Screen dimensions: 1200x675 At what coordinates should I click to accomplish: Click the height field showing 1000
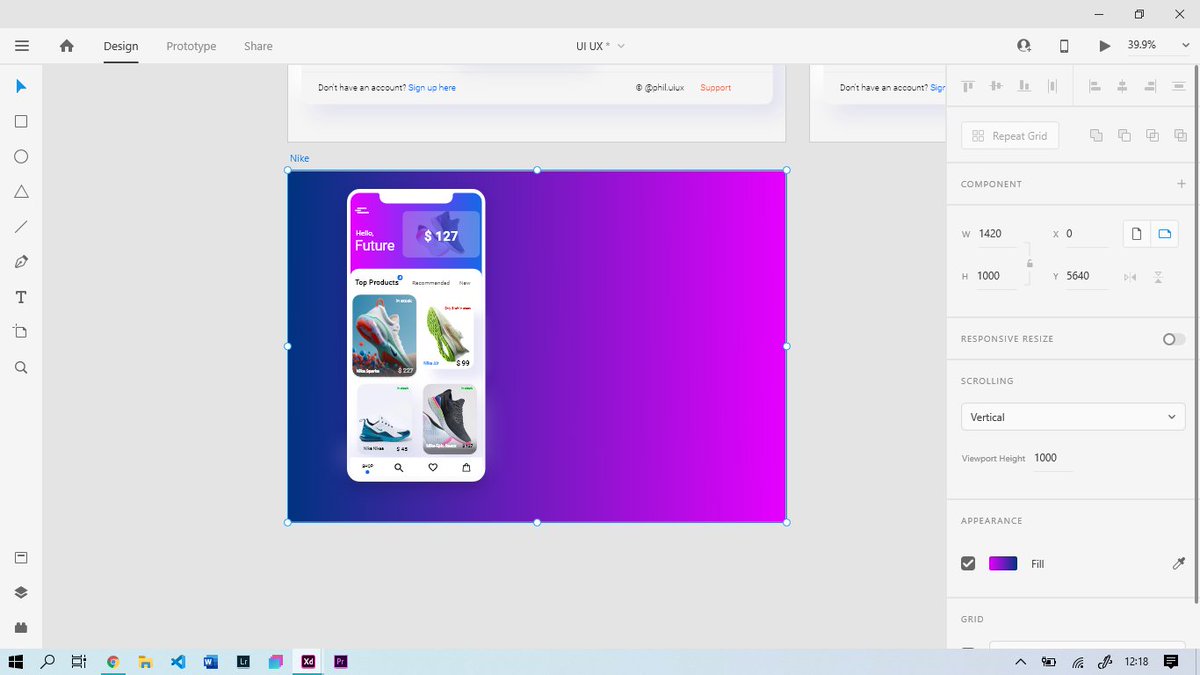pyautogui.click(x=996, y=276)
